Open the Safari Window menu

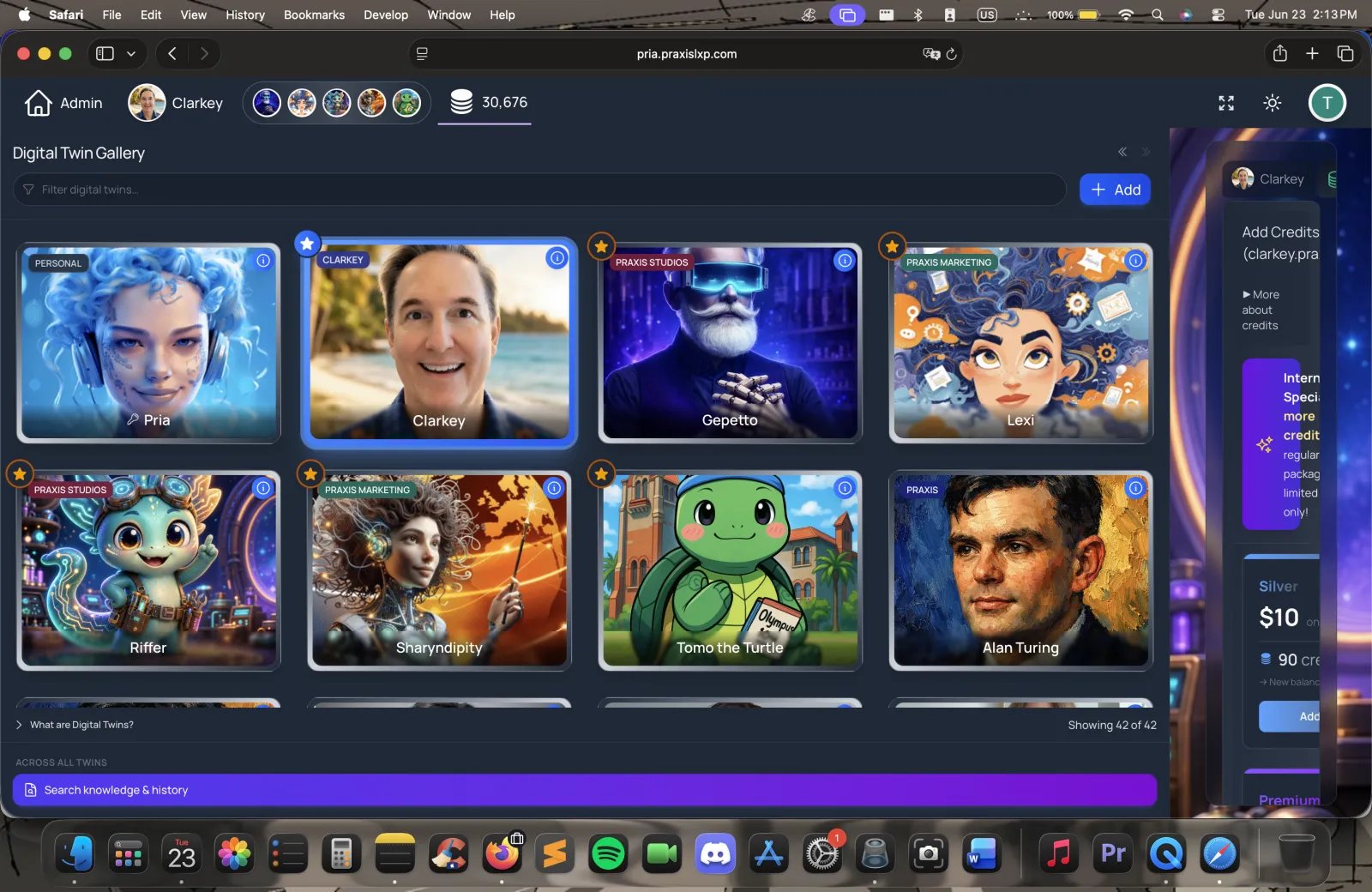(449, 15)
